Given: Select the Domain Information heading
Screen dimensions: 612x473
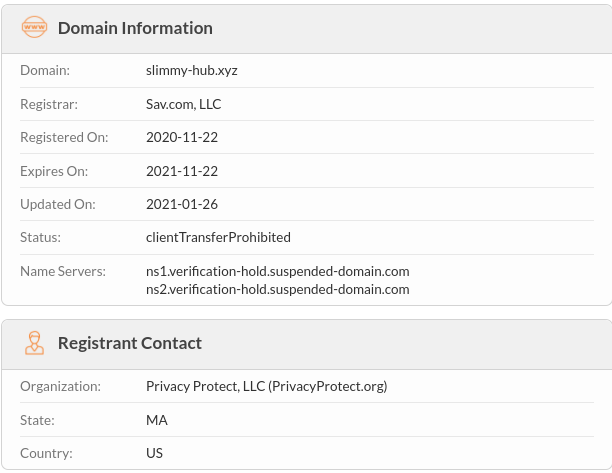Looking at the screenshot, I should [135, 28].
